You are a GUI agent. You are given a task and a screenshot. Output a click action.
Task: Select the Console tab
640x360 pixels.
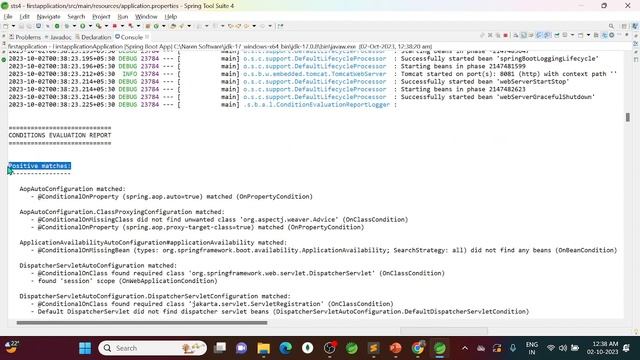pos(129,37)
